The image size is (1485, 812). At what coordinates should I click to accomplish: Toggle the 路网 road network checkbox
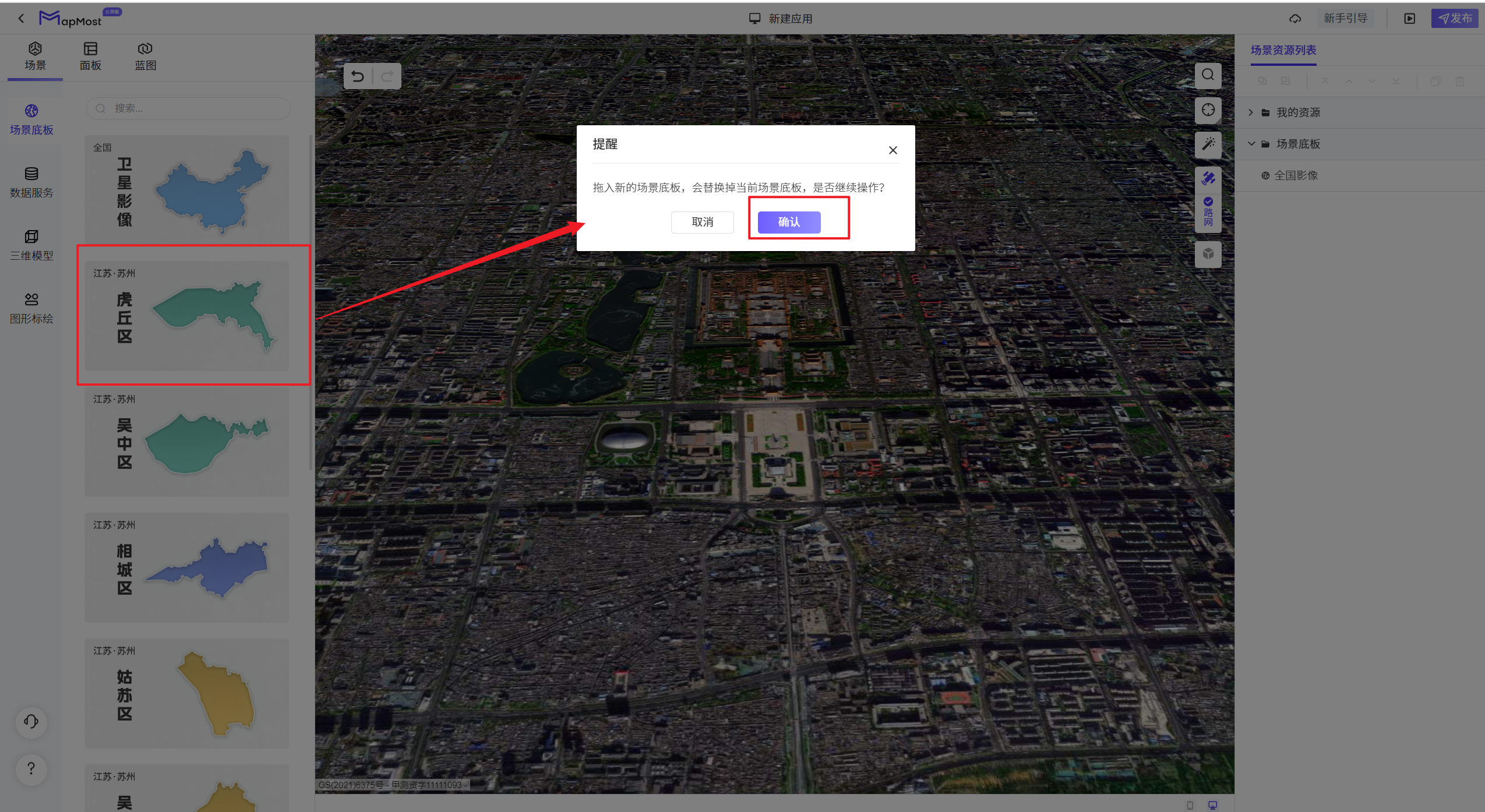(1208, 202)
